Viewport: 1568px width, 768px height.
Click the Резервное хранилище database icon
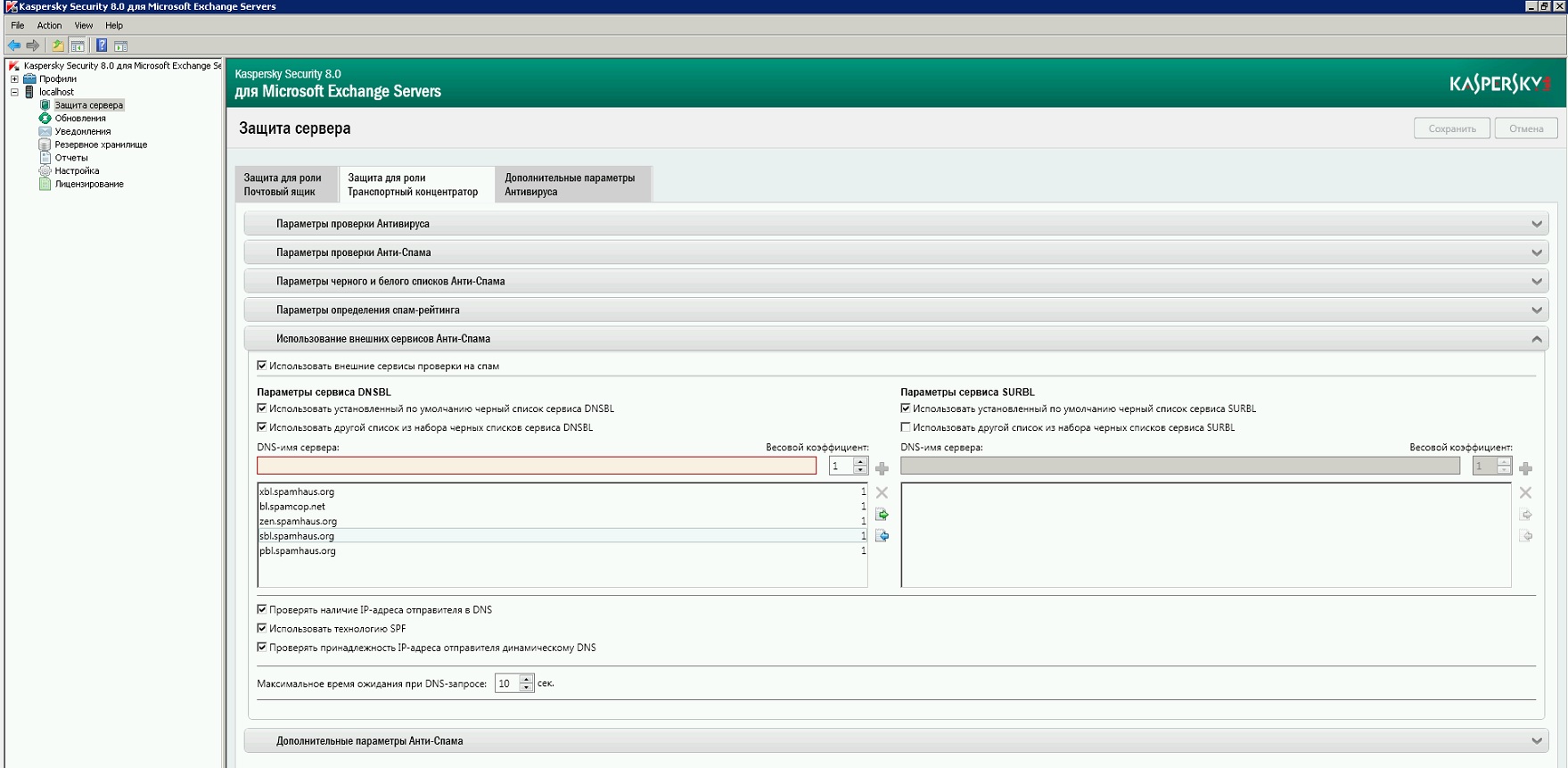pos(45,145)
